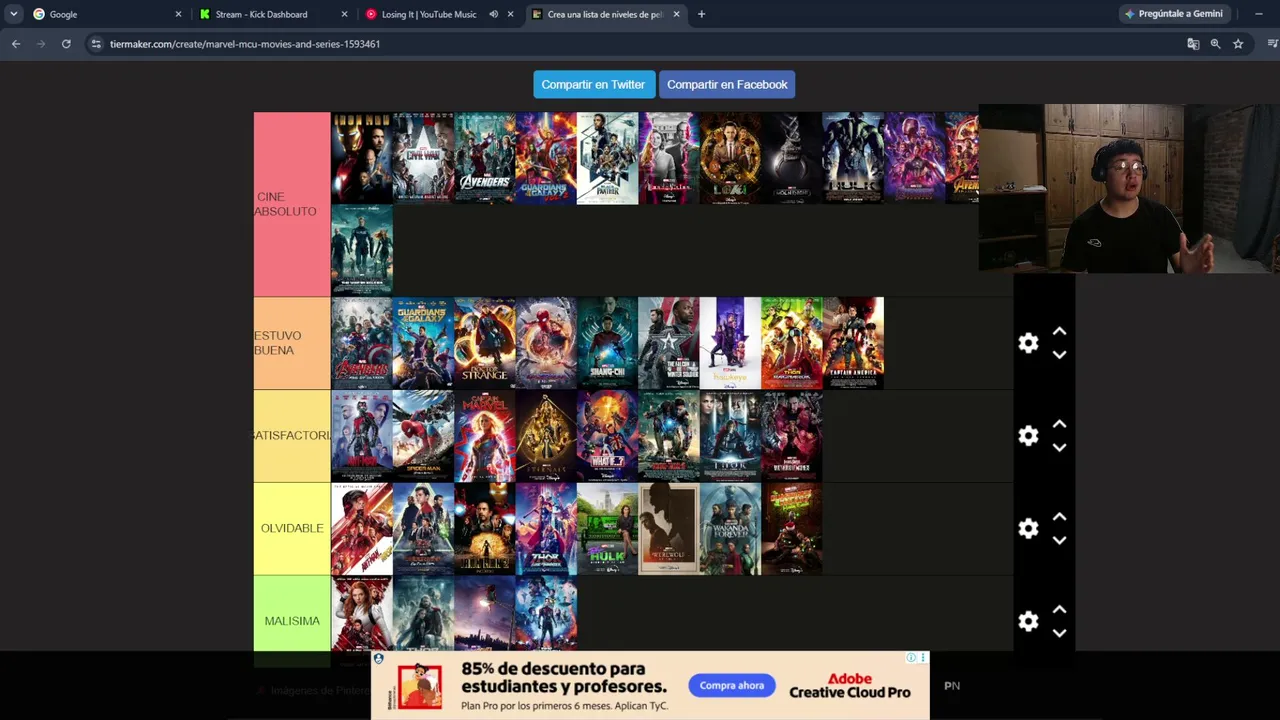This screenshot has width=1280, height=720.
Task: Click Compra ahora in the Adobe ad
Action: [x=732, y=685]
